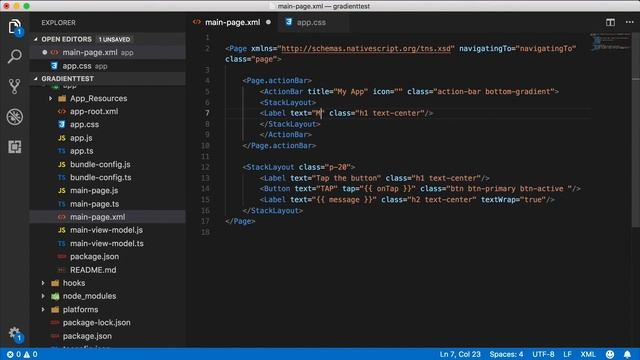Click the EXPLORER panel title
Image resolution: width=640 pixels, height=360 pixels.
(58, 23)
